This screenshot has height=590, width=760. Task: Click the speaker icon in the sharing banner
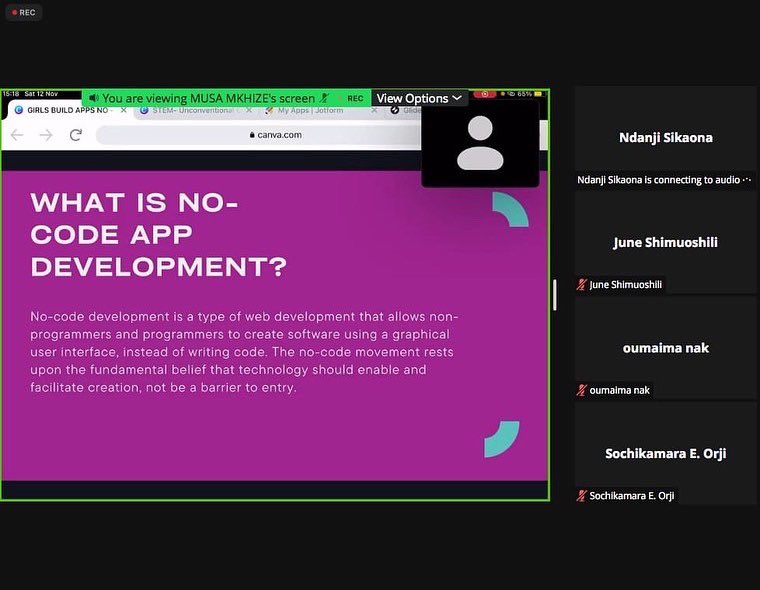[x=94, y=98]
